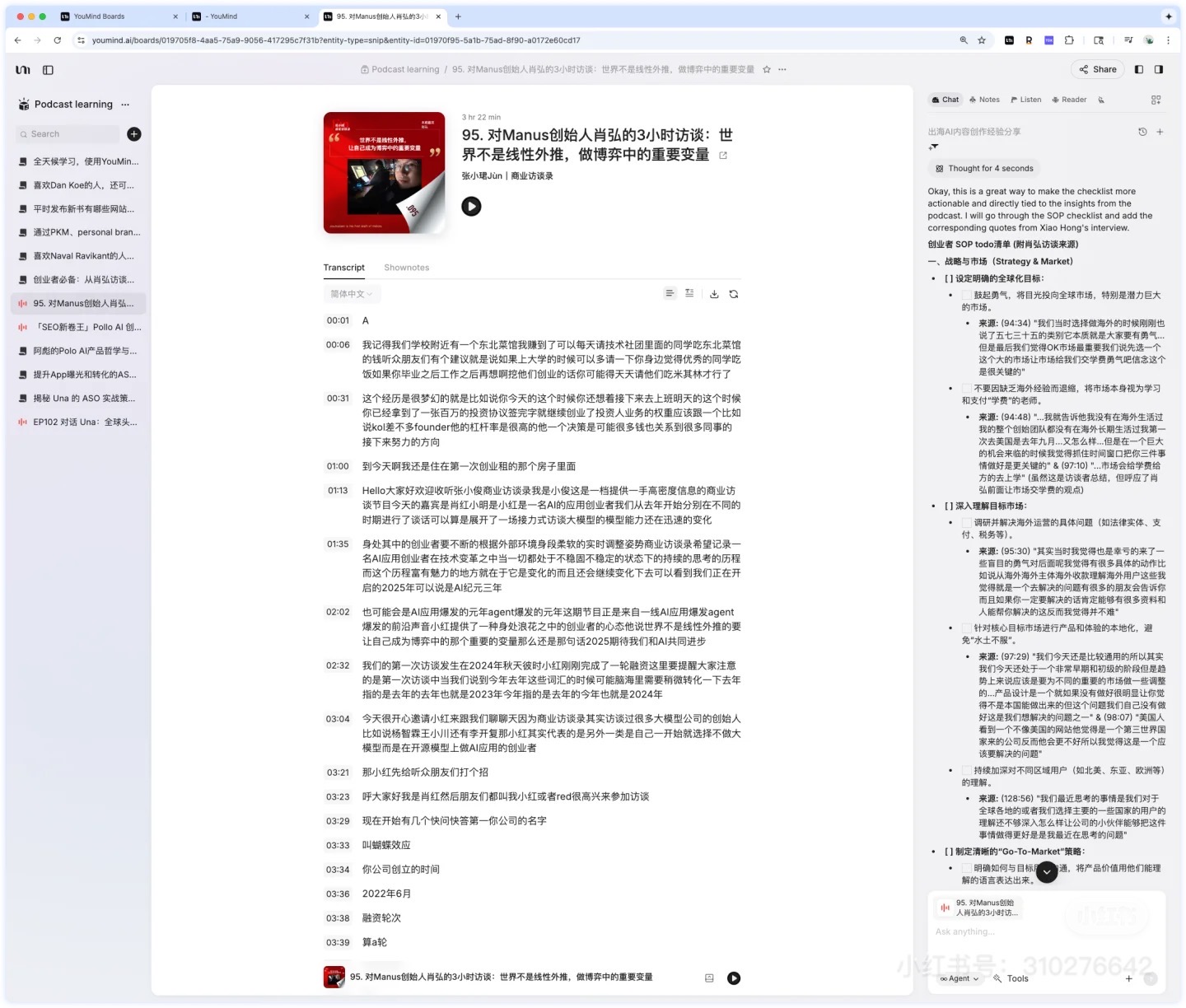Check the 鼓起勇气 checklist item

(966, 295)
